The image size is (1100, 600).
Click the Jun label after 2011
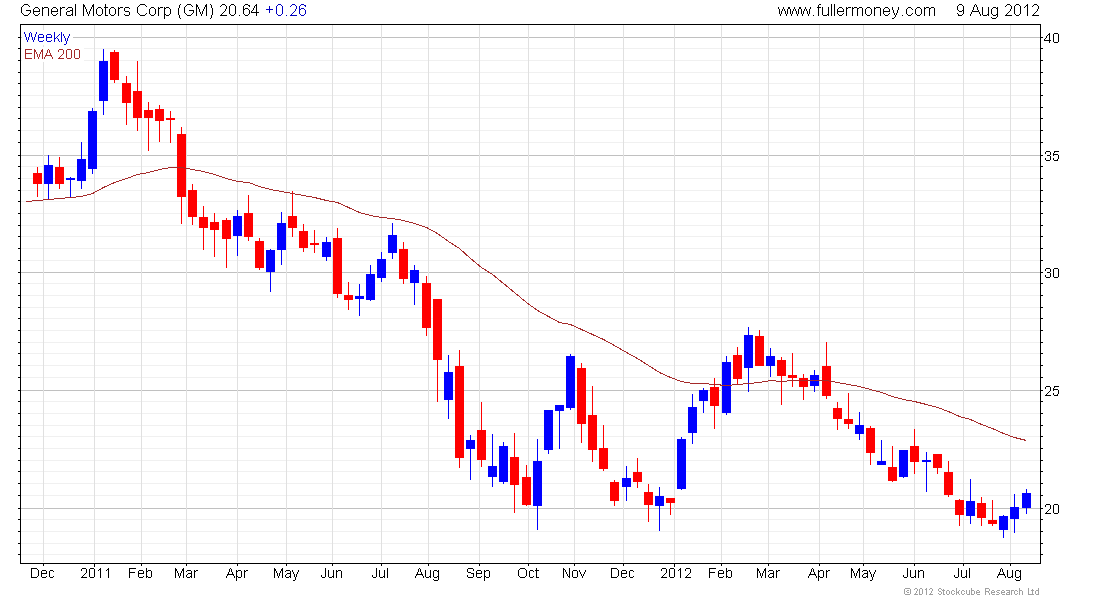331,573
